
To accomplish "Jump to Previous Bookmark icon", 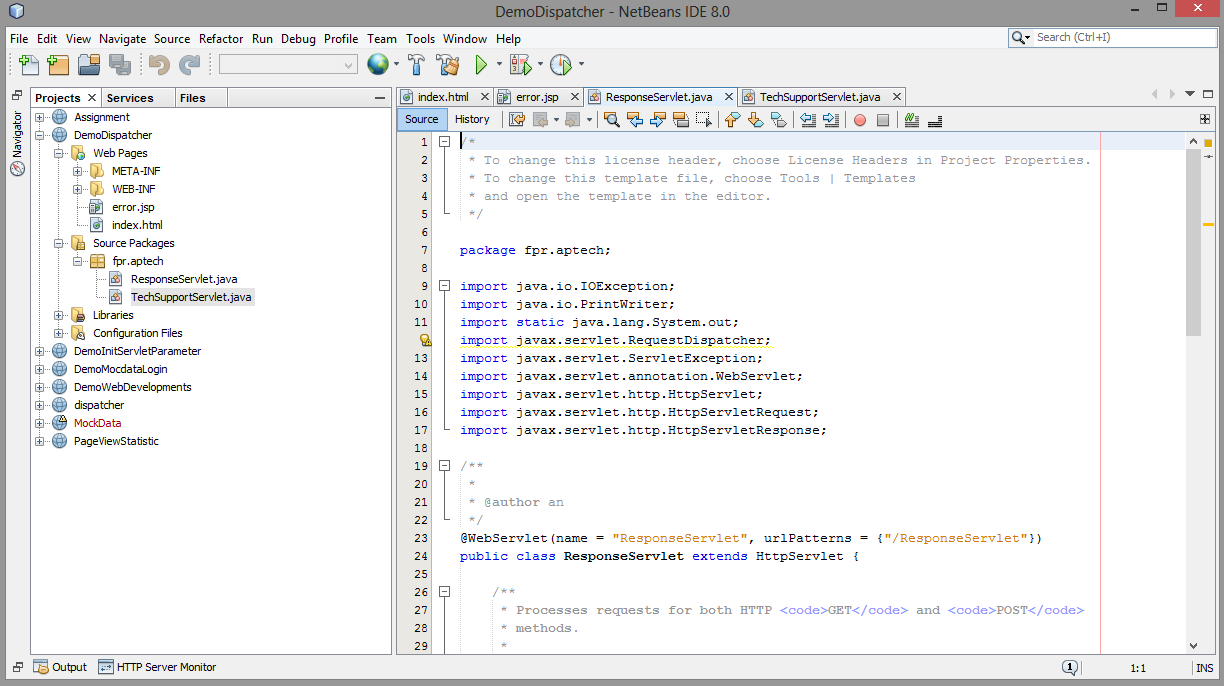I will click(x=732, y=120).
